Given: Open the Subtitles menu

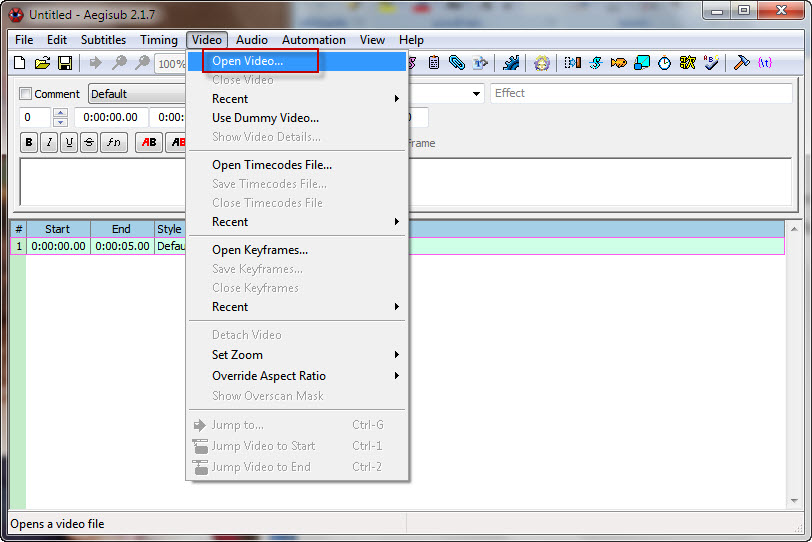Looking at the screenshot, I should [103, 40].
